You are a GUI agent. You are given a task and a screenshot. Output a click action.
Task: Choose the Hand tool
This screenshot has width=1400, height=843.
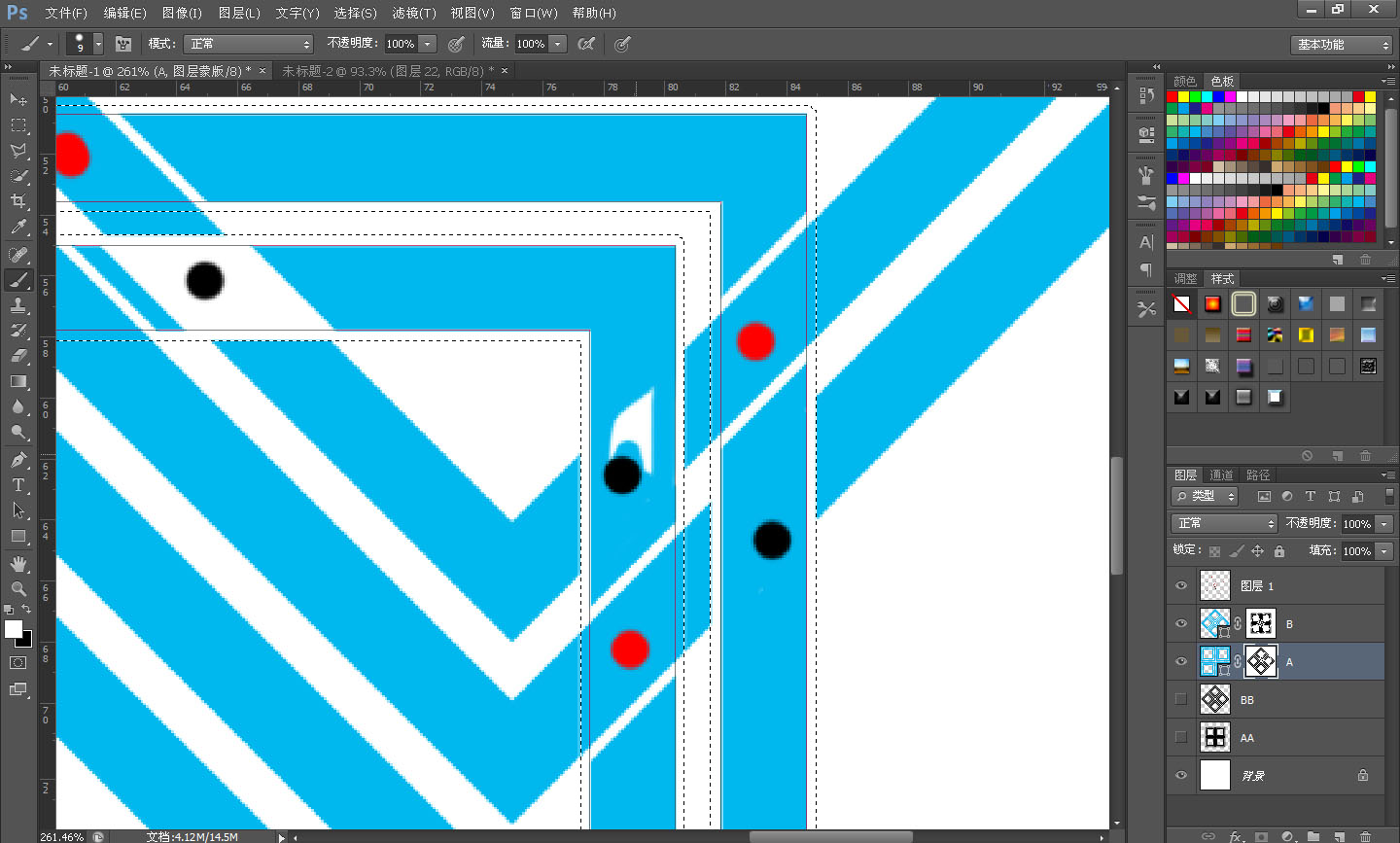point(18,564)
